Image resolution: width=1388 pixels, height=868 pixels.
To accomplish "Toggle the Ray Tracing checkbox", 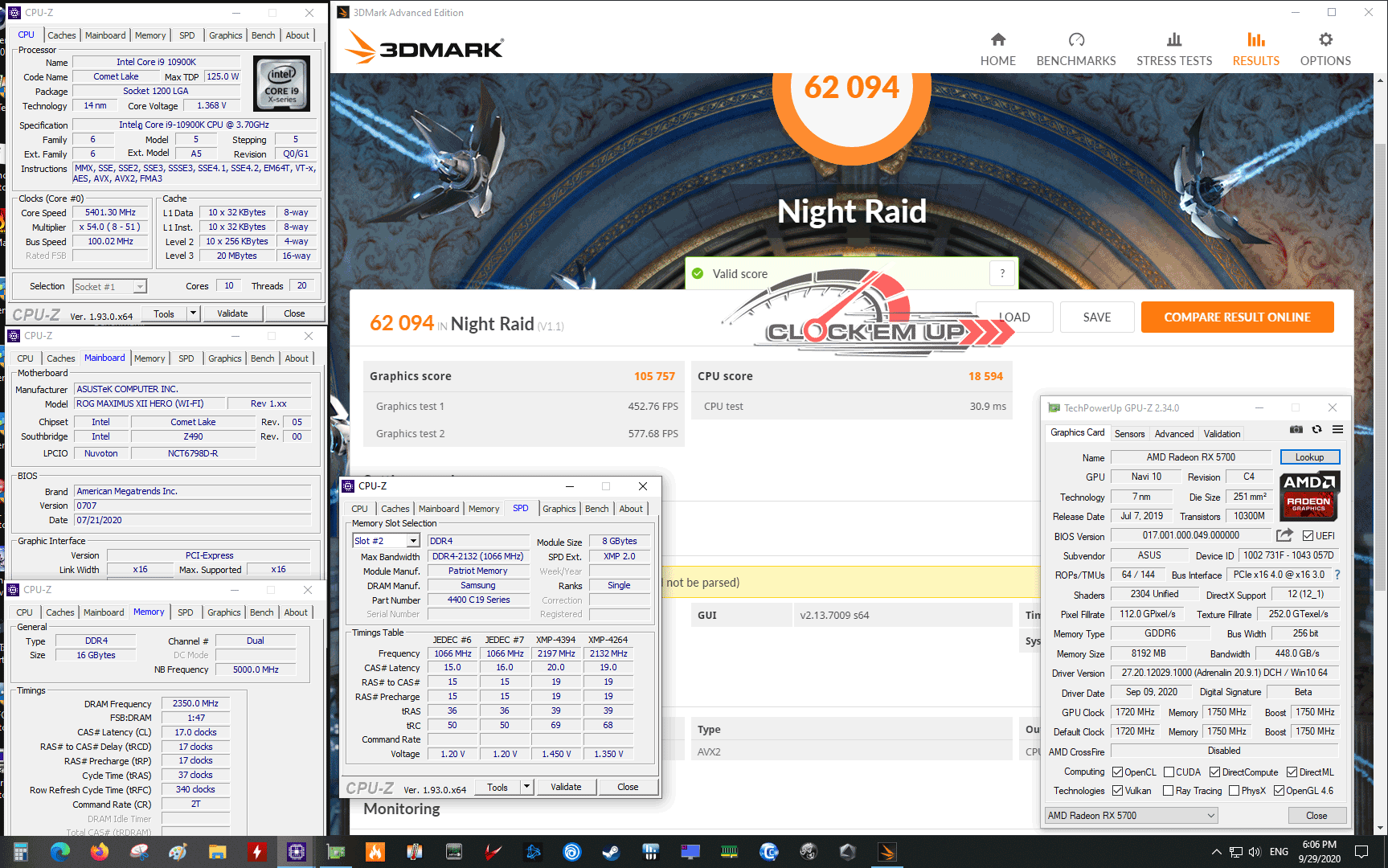I will pyautogui.click(x=1168, y=791).
